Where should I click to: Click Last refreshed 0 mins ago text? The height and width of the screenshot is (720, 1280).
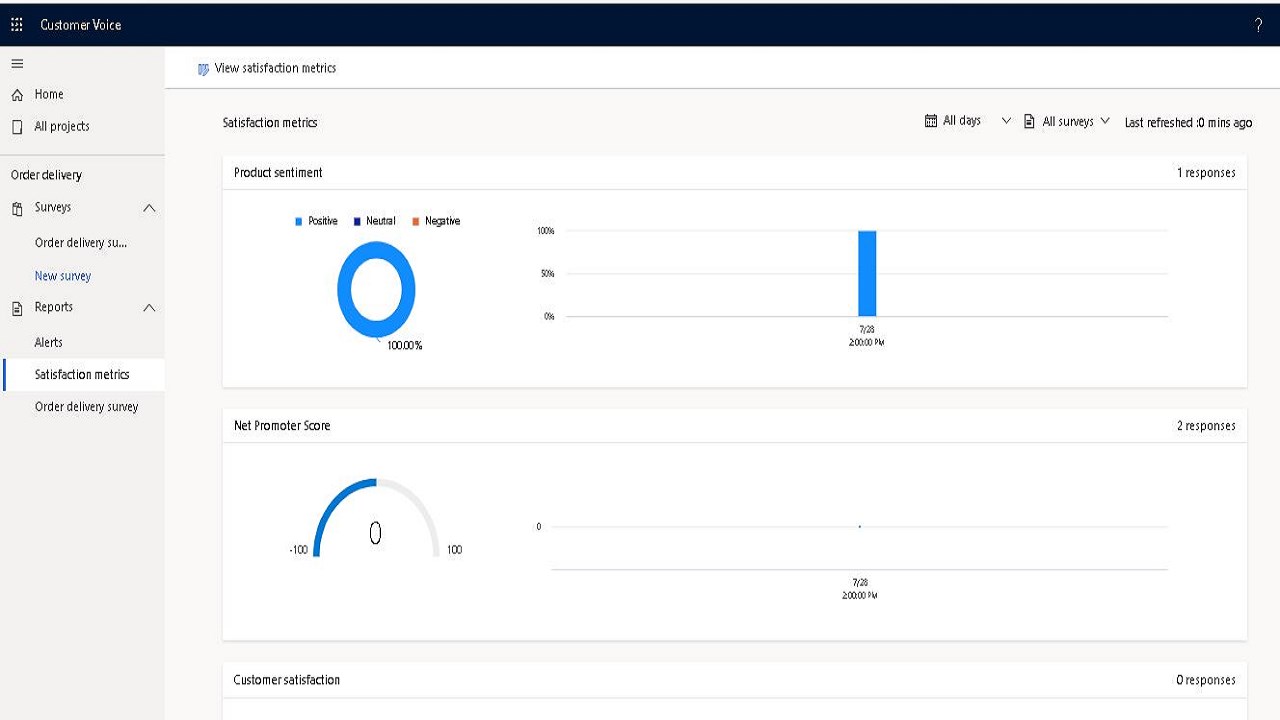[1188, 123]
